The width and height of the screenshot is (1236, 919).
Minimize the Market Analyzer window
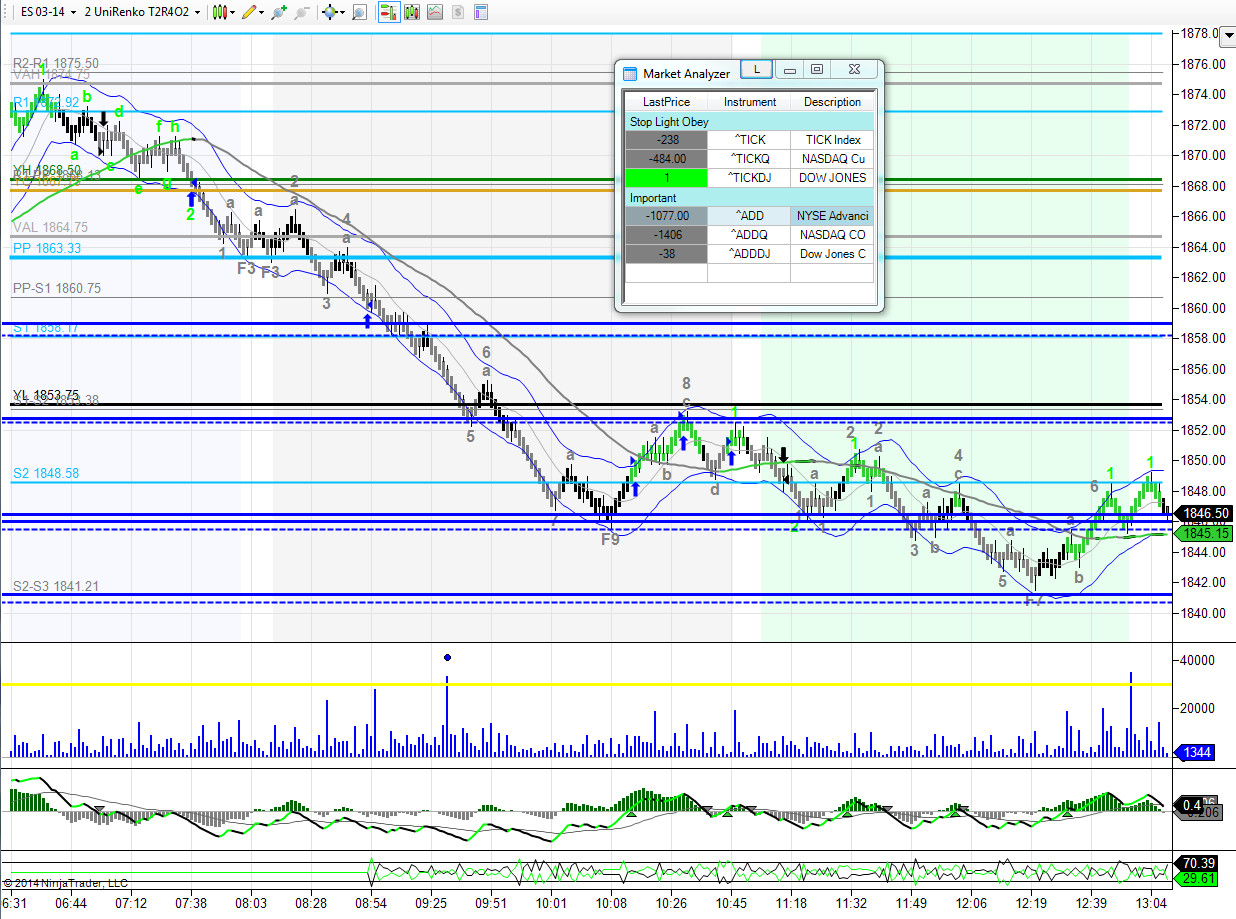click(790, 70)
